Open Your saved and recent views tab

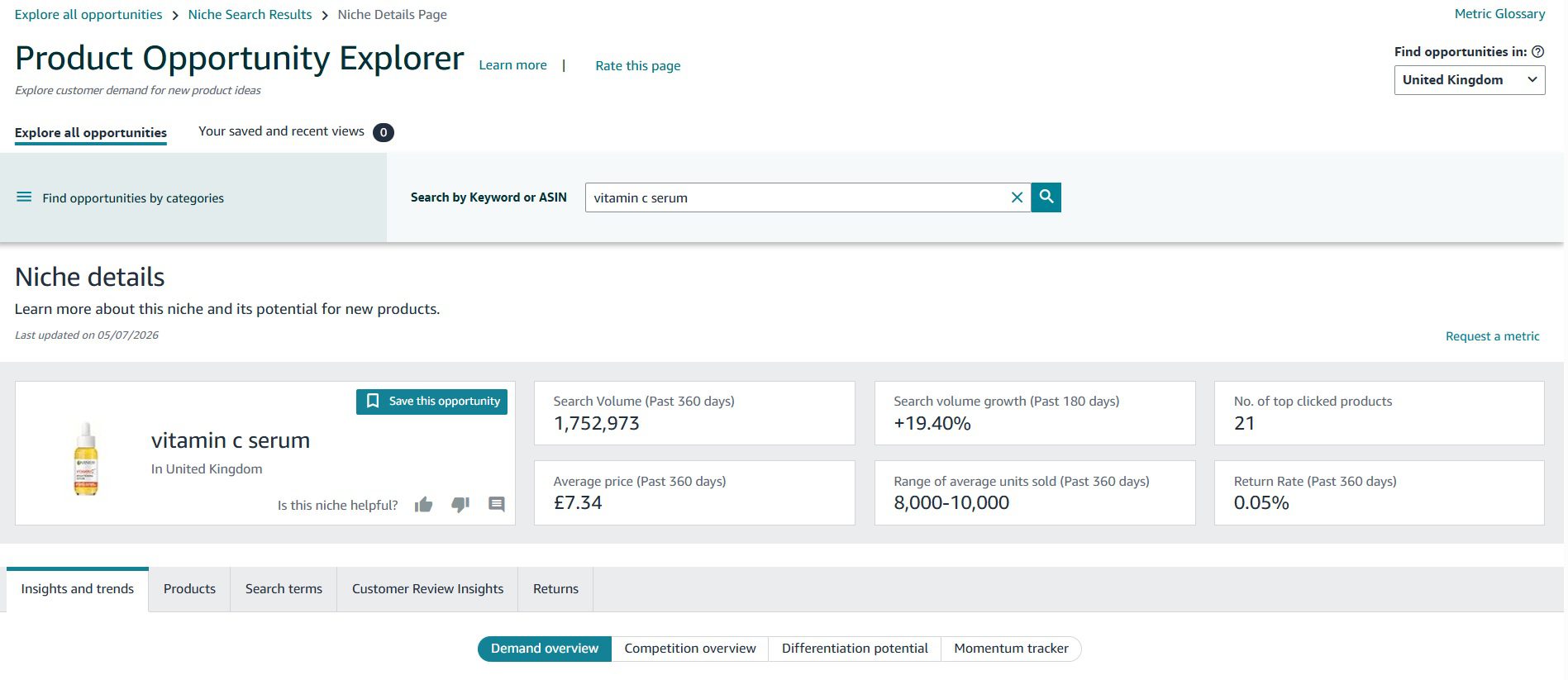click(281, 131)
